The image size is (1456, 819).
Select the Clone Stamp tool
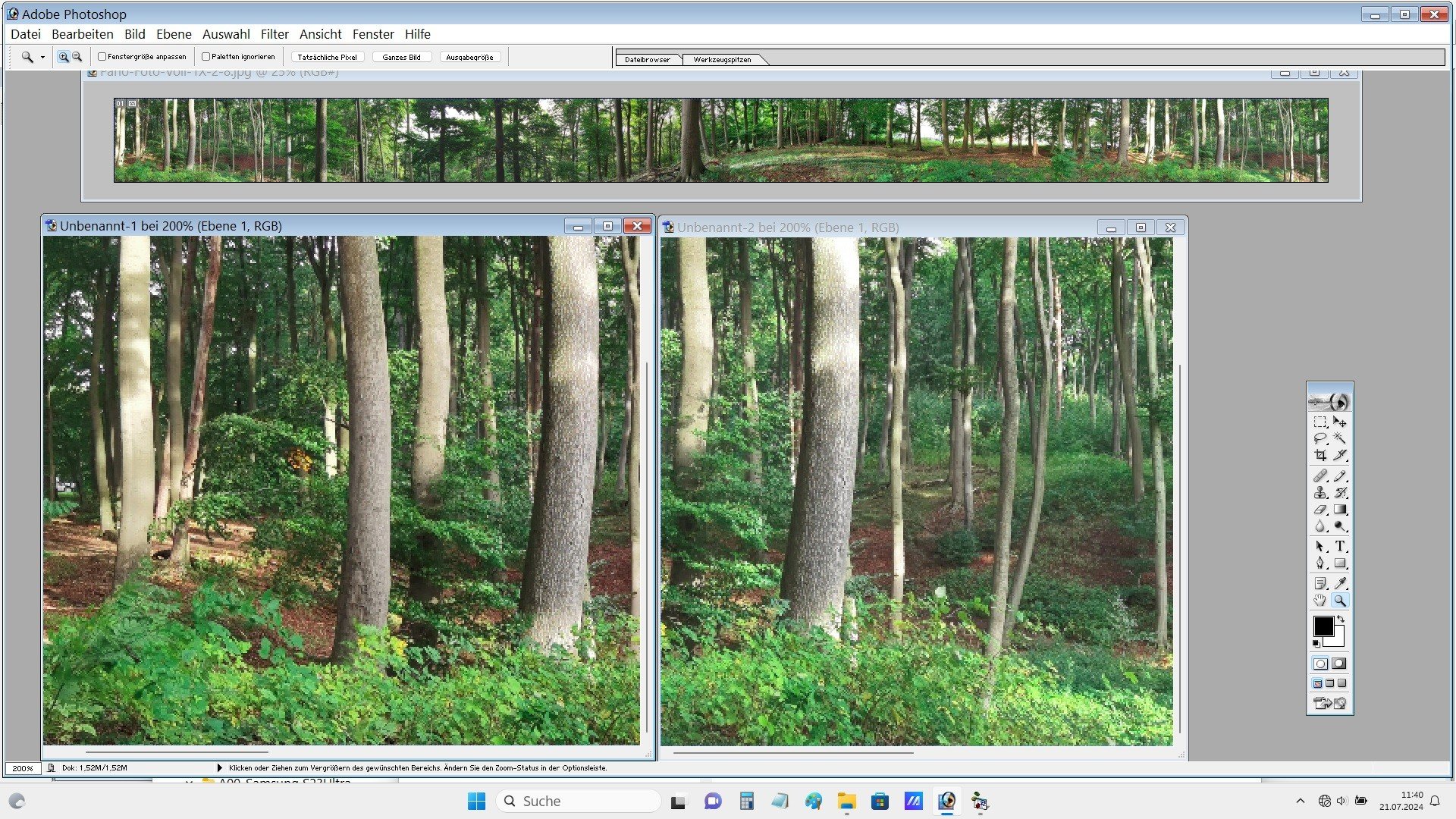coord(1320,493)
